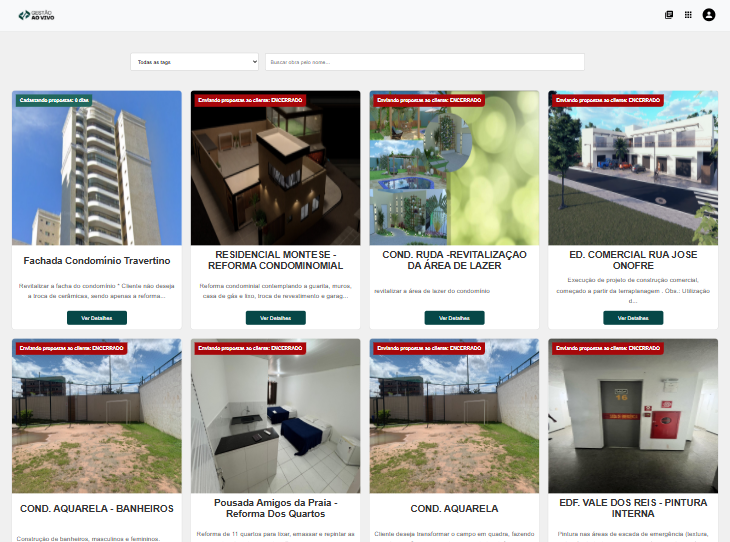Open the library icon in header
The height and width of the screenshot is (542, 730).
point(669,15)
